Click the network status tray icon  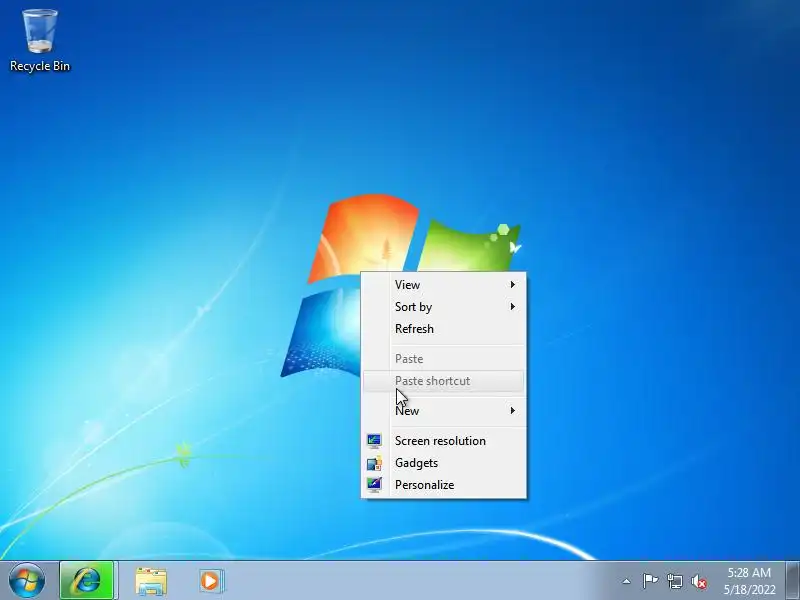click(x=675, y=581)
